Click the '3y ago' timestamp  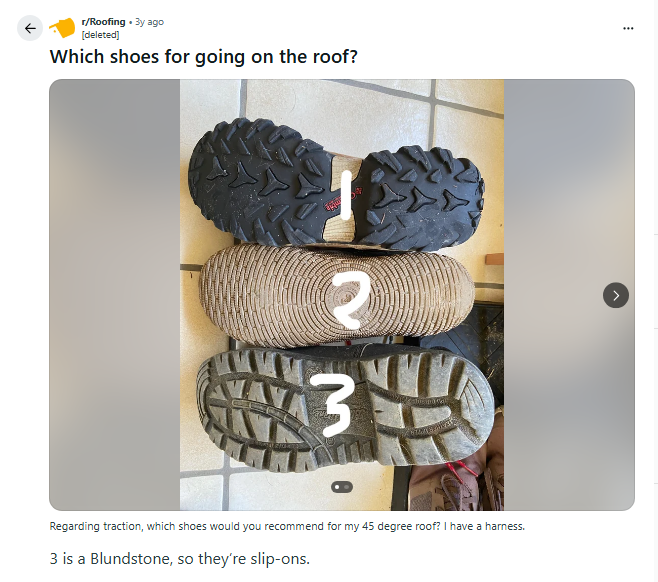(149, 22)
